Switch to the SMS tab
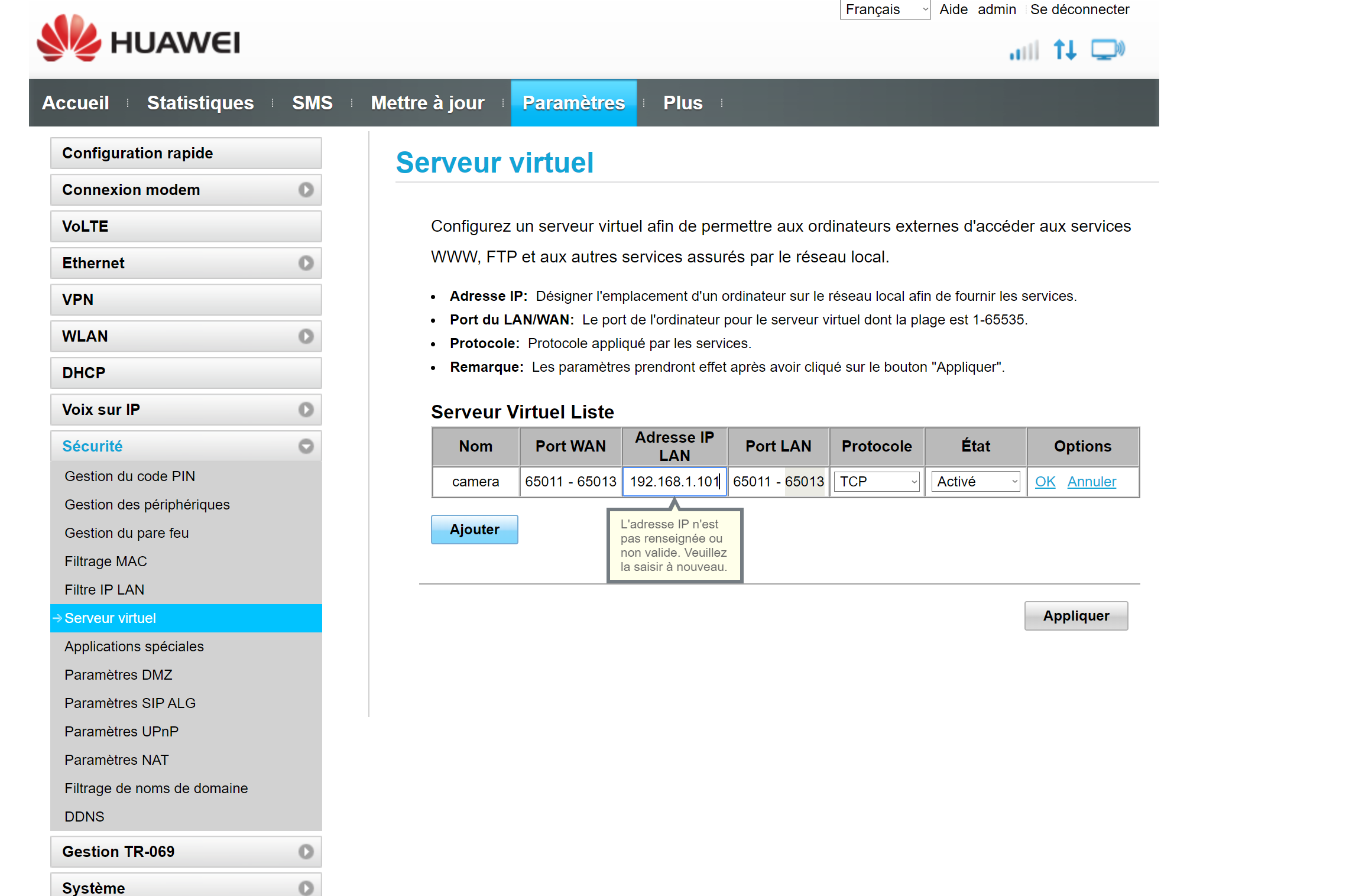The width and height of the screenshot is (1362, 896). [x=312, y=103]
